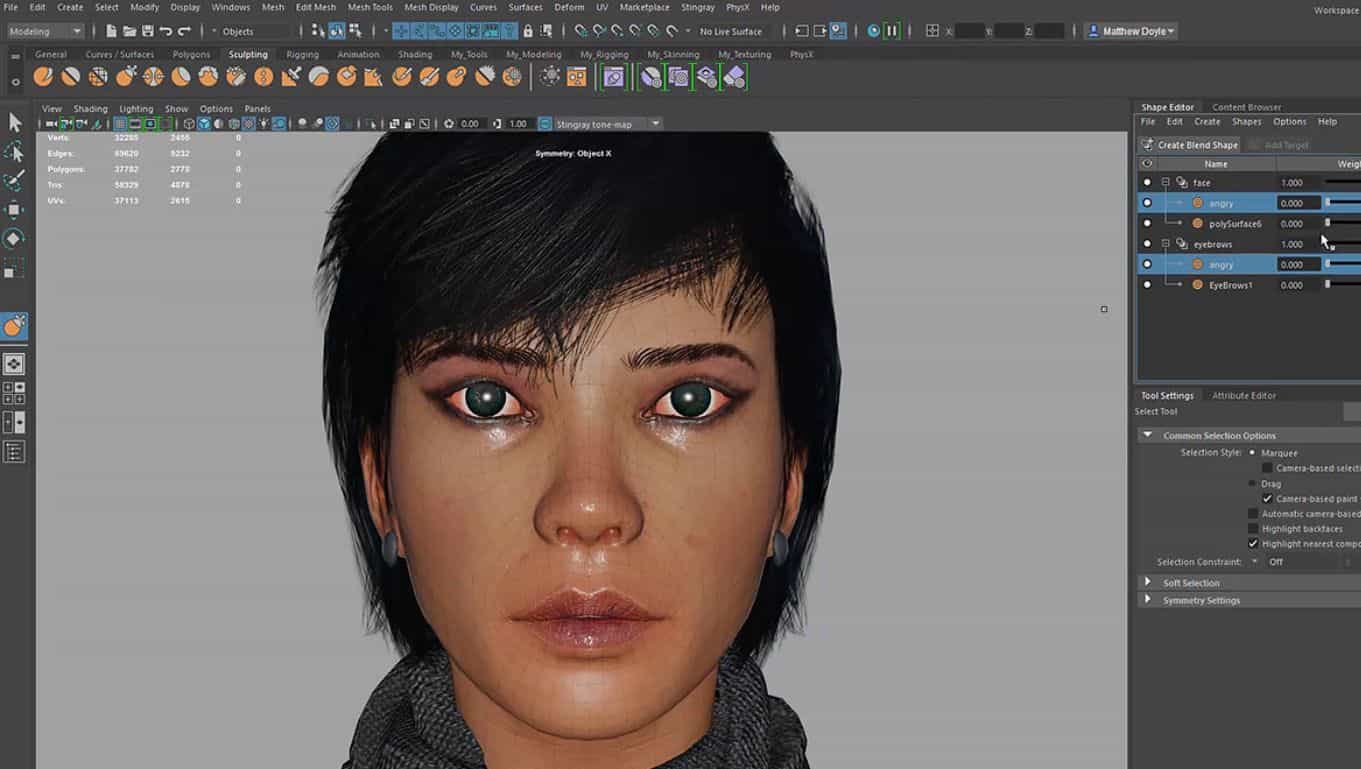Pick the Lasso selection tool
Image resolution: width=1361 pixels, height=769 pixels.
coord(14,152)
